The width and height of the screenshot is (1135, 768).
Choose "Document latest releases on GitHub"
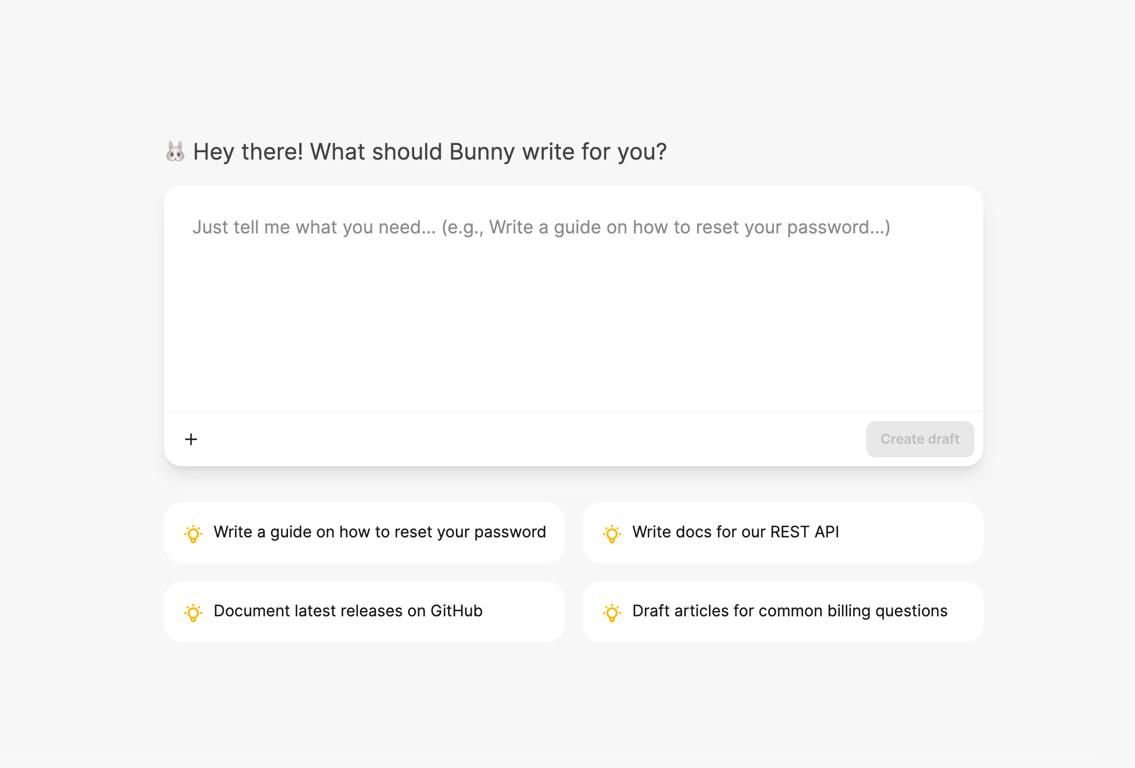coord(364,611)
